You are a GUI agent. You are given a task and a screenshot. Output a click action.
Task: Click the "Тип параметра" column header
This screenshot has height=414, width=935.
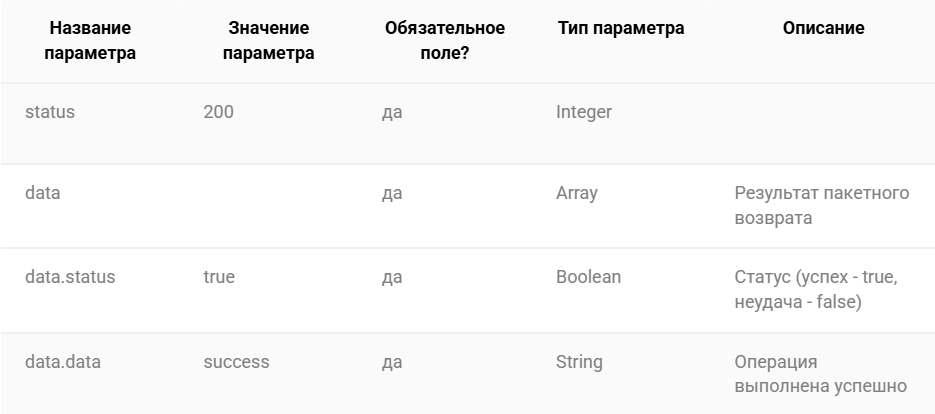621,28
